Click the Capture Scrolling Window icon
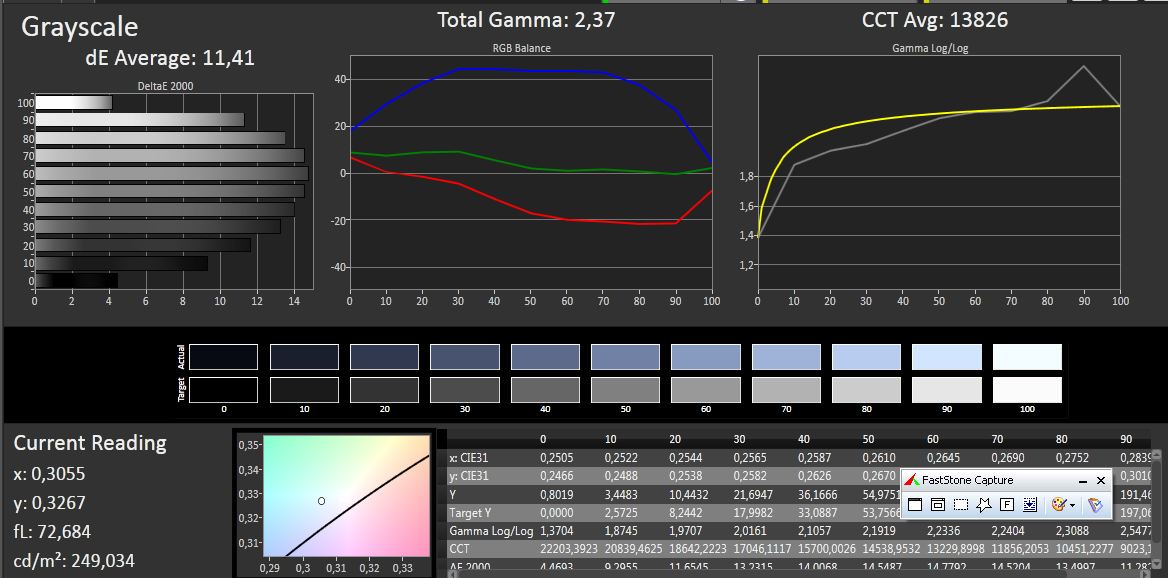This screenshot has width=1168, height=578. pos(1030,505)
